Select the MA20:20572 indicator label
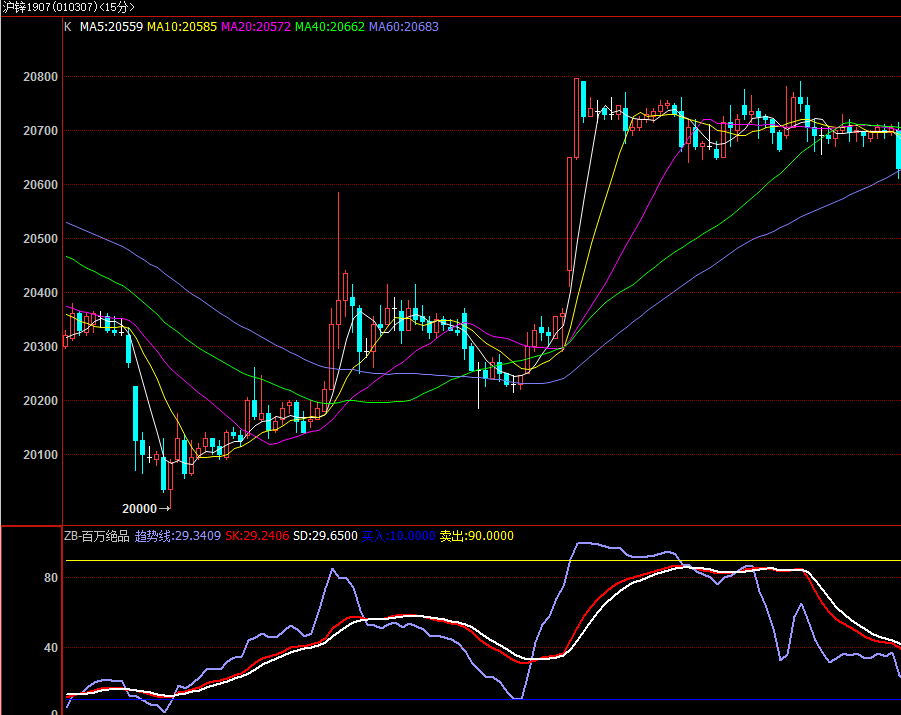 [x=256, y=27]
